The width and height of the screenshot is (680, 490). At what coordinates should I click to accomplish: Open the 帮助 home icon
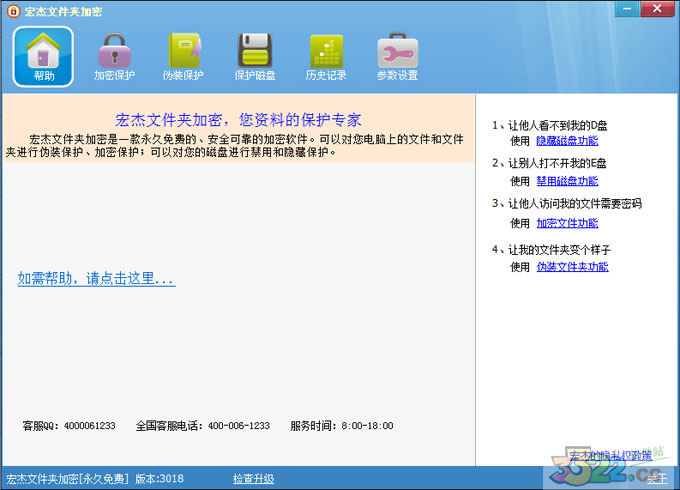tap(43, 57)
